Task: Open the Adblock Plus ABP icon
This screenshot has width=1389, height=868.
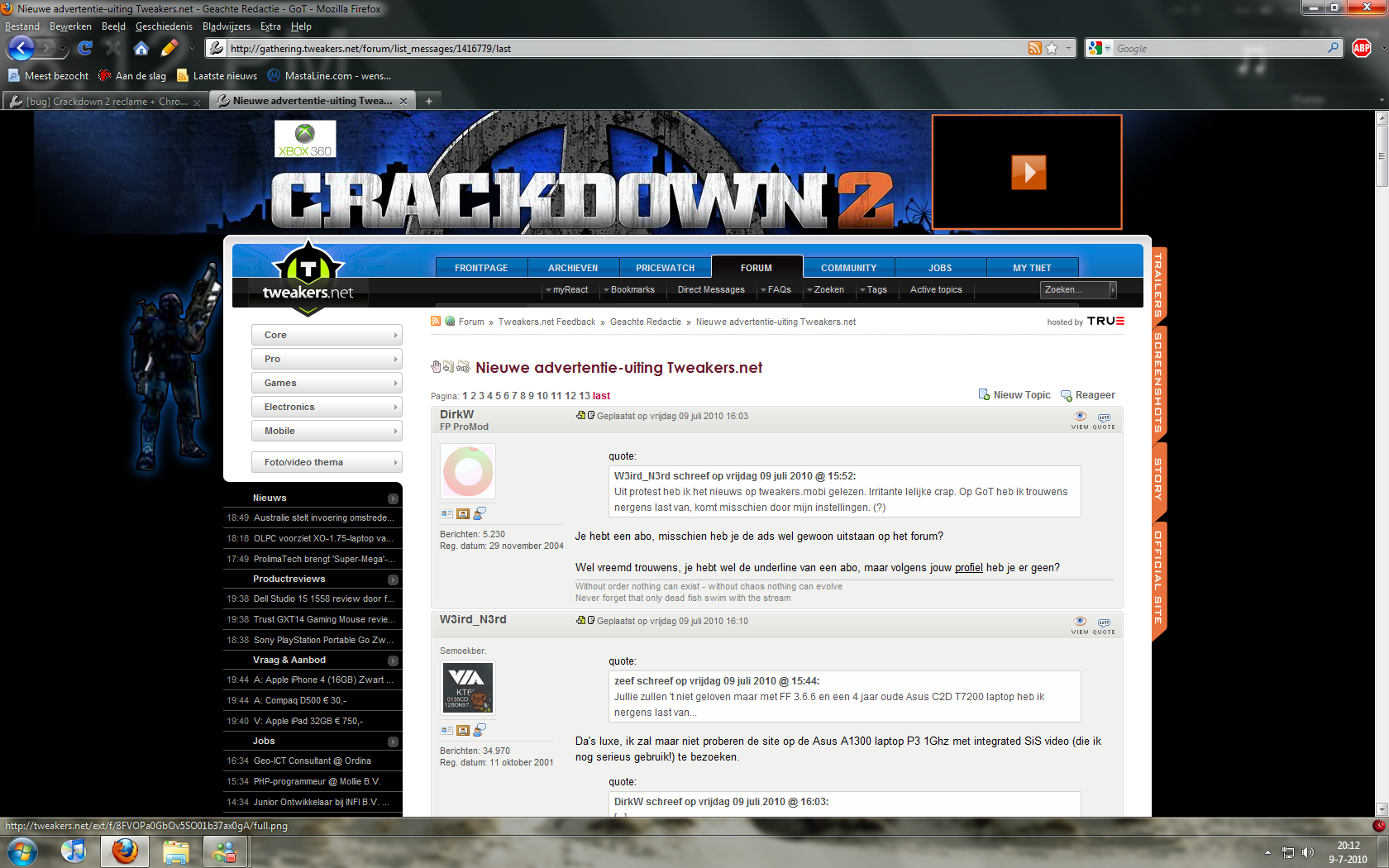Action: 1362,49
